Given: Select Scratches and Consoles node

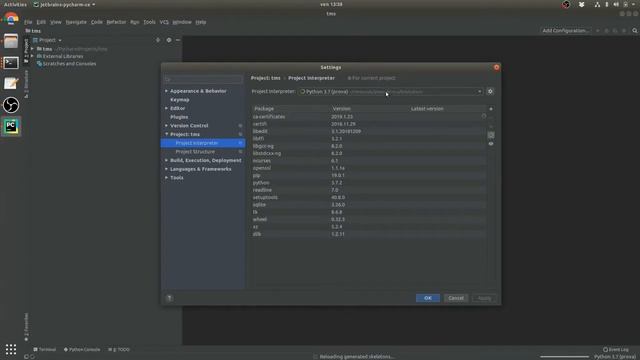Looking at the screenshot, I should [x=67, y=64].
